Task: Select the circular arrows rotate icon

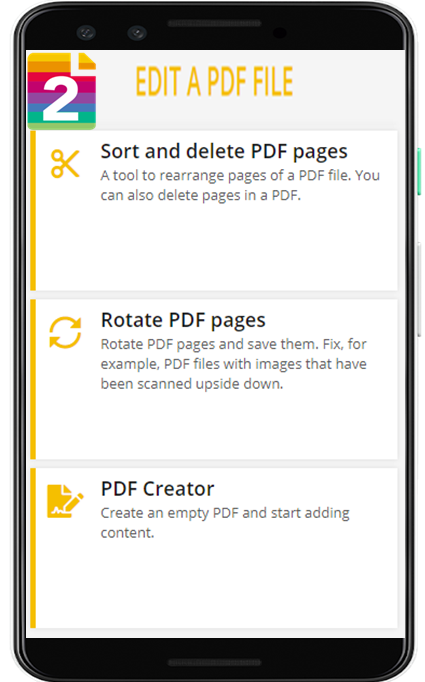Action: 65,333
